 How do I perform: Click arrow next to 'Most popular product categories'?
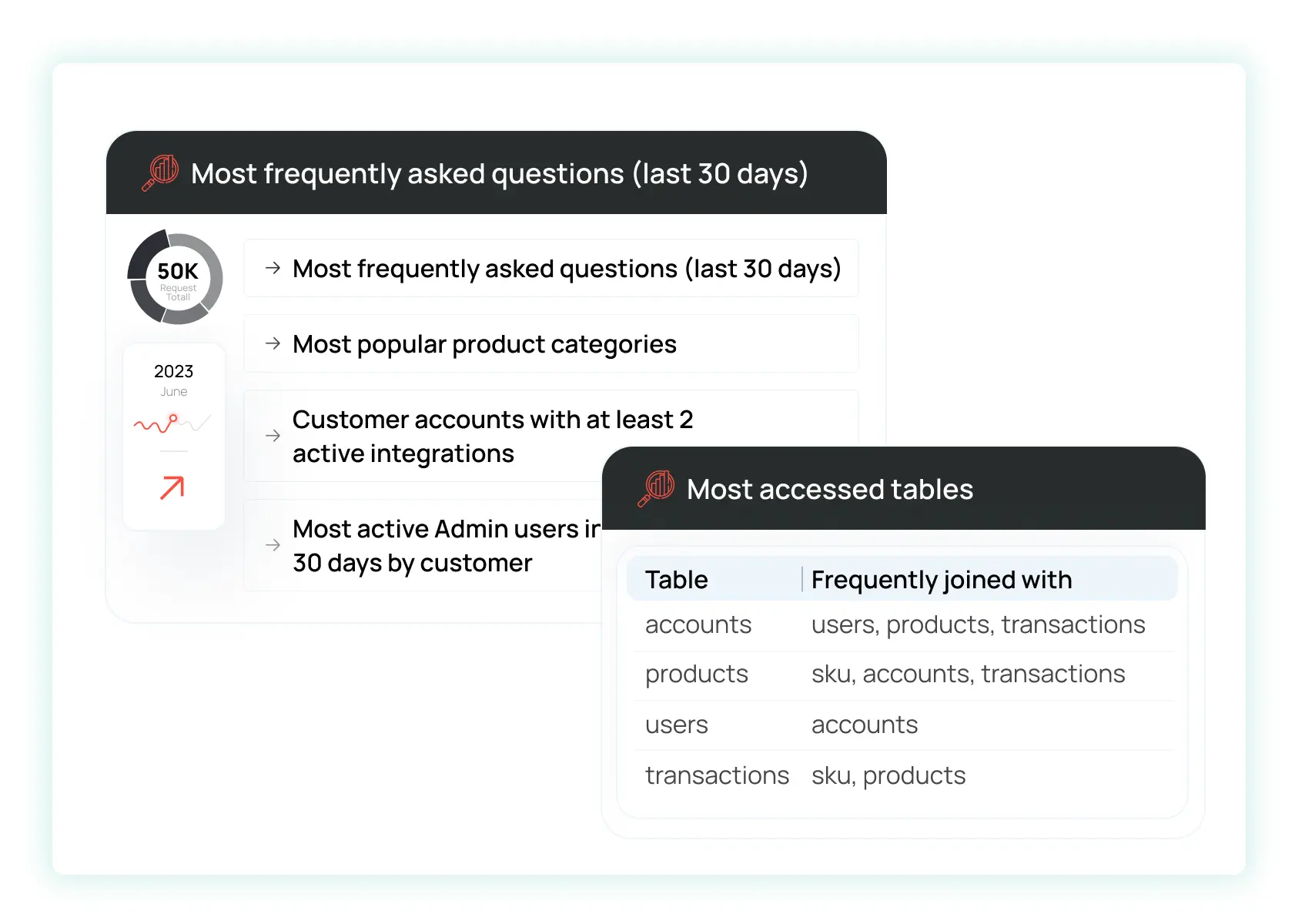click(273, 343)
